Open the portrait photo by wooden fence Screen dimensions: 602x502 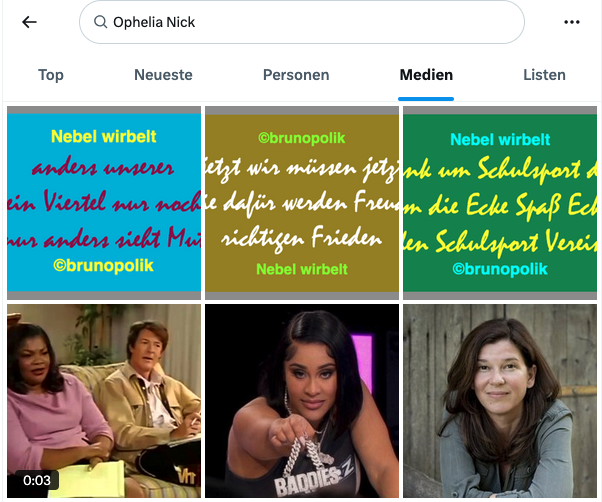[500, 401]
